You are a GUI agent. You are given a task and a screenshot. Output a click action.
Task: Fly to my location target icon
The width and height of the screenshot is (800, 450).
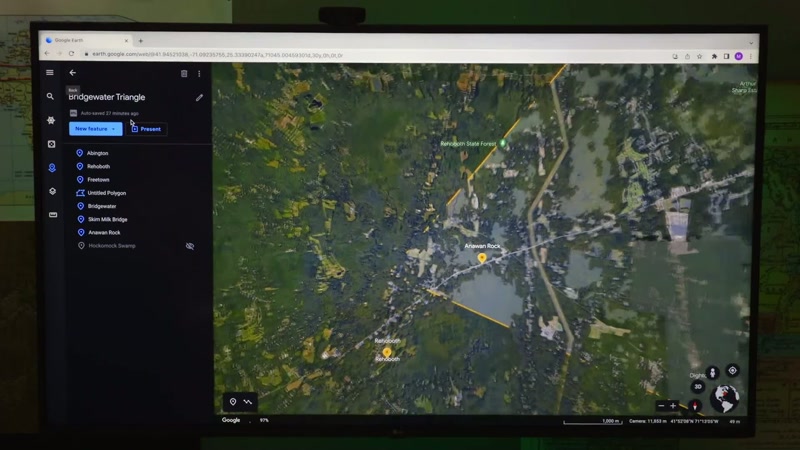(732, 370)
